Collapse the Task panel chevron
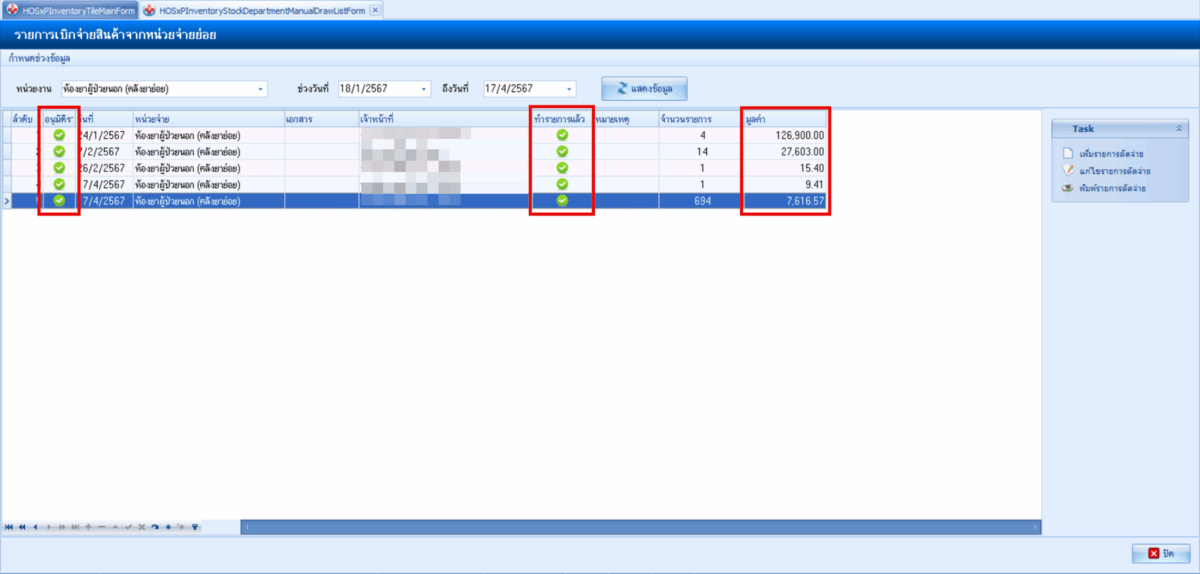This screenshot has width=1200, height=574. 1178,129
